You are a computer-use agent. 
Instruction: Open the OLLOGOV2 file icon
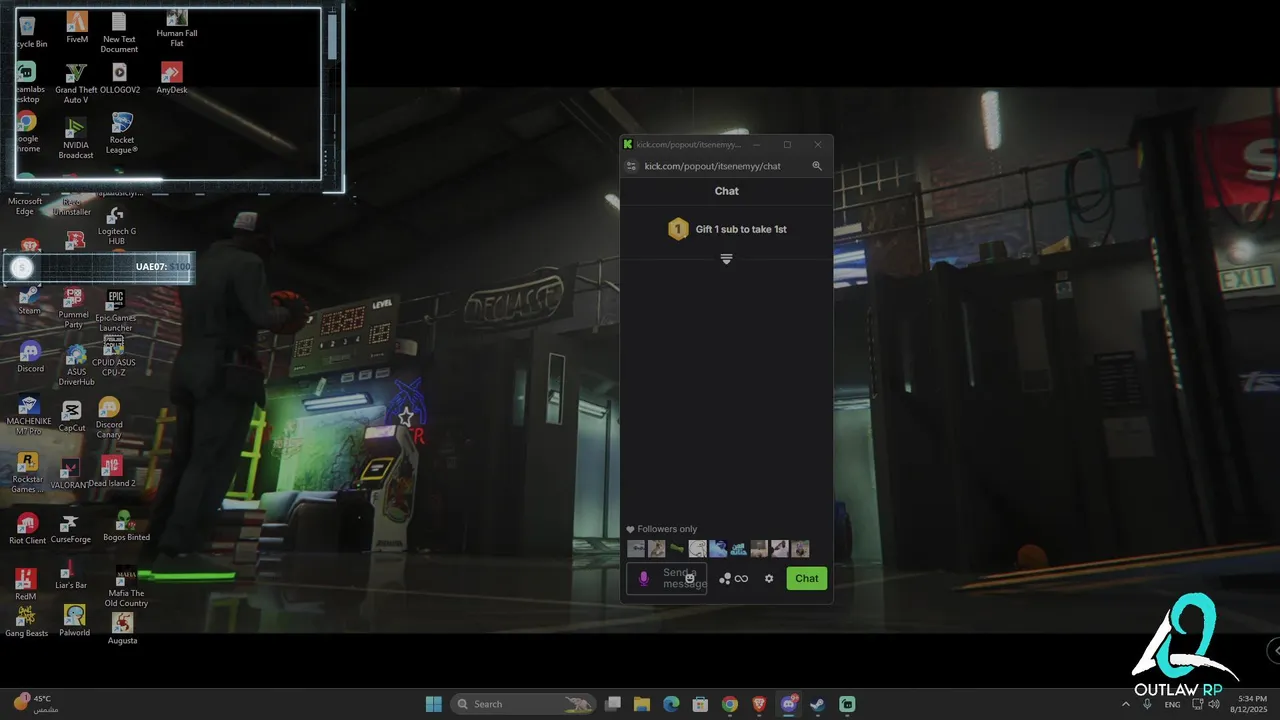[x=120, y=78]
